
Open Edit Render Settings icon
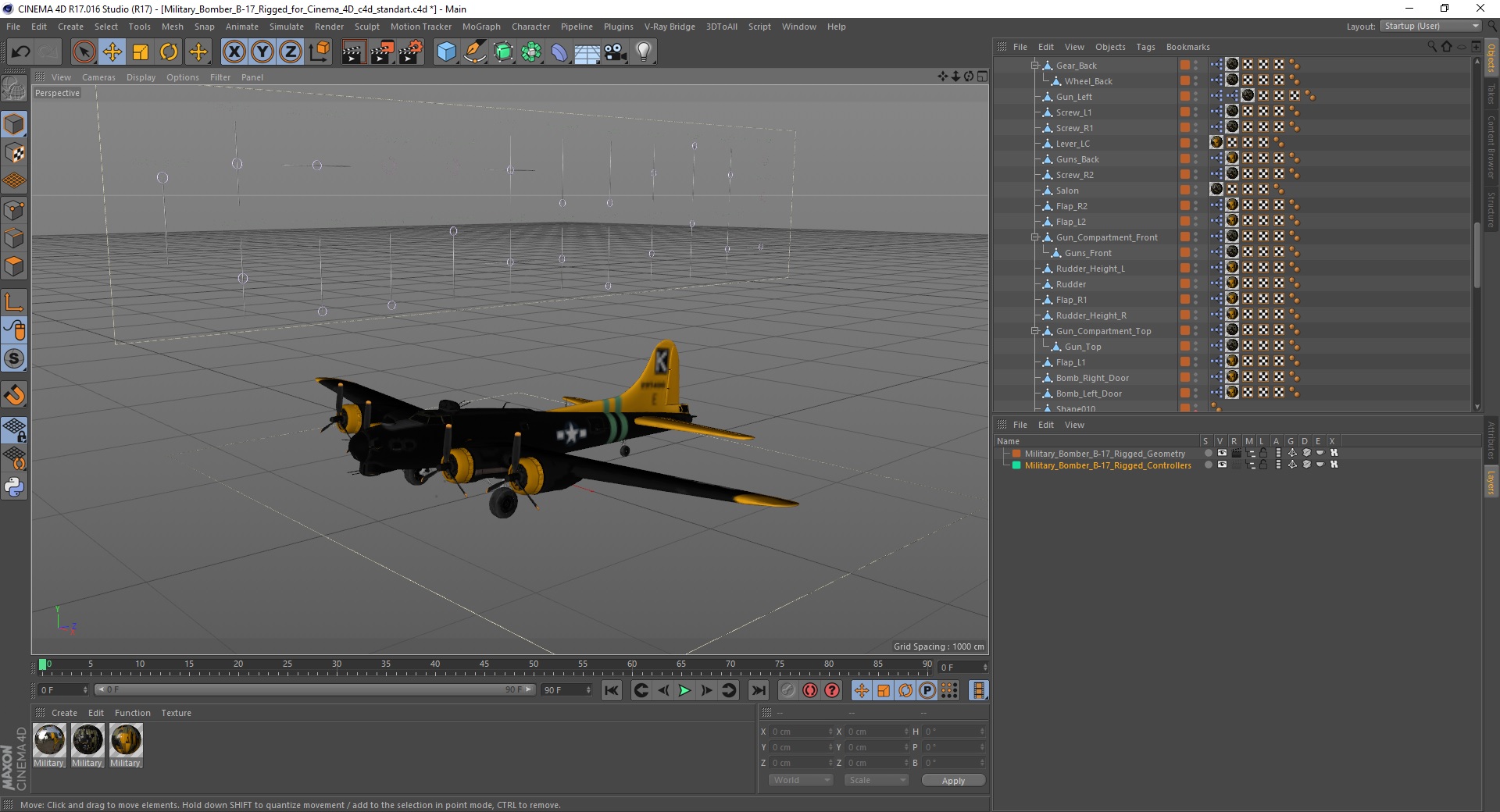pyautogui.click(x=410, y=52)
